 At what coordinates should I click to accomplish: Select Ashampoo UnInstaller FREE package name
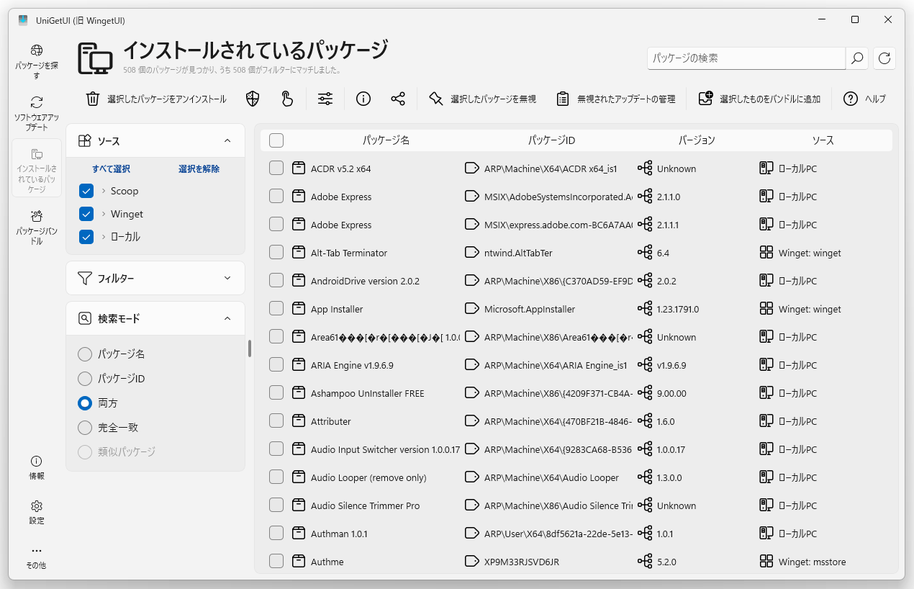tap(367, 393)
